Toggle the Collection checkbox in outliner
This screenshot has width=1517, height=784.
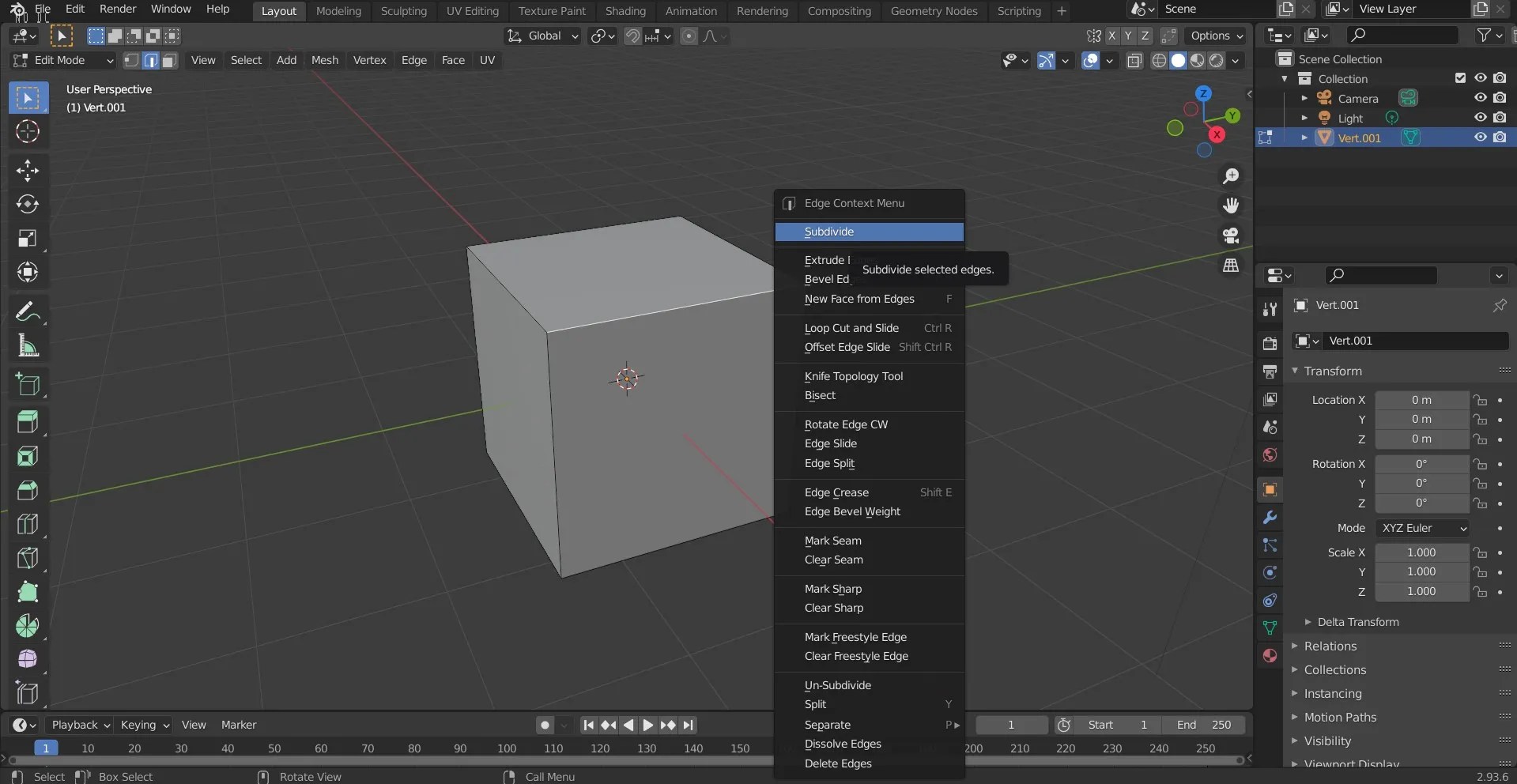pyautogui.click(x=1459, y=77)
